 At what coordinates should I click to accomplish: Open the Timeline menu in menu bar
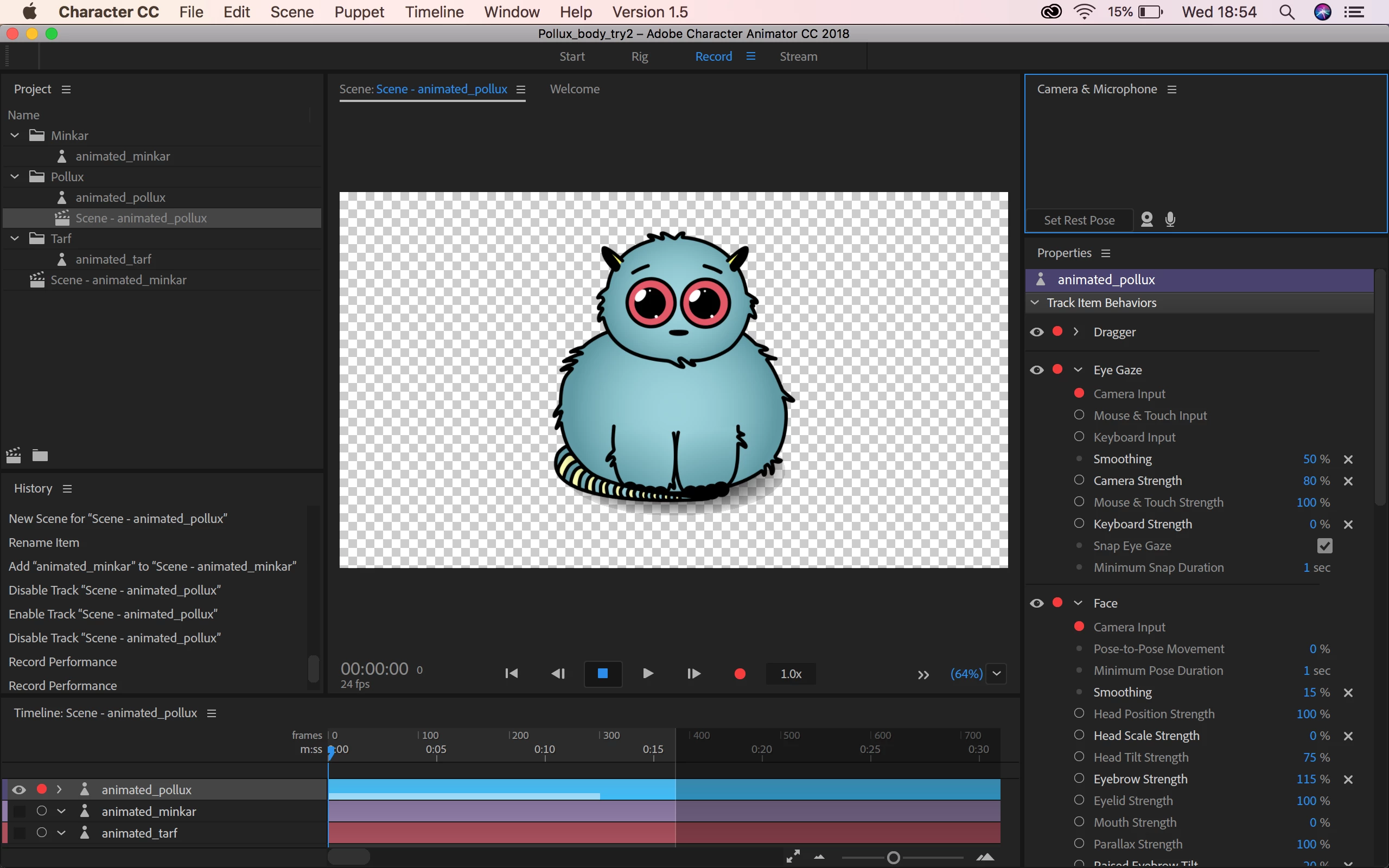click(x=434, y=12)
